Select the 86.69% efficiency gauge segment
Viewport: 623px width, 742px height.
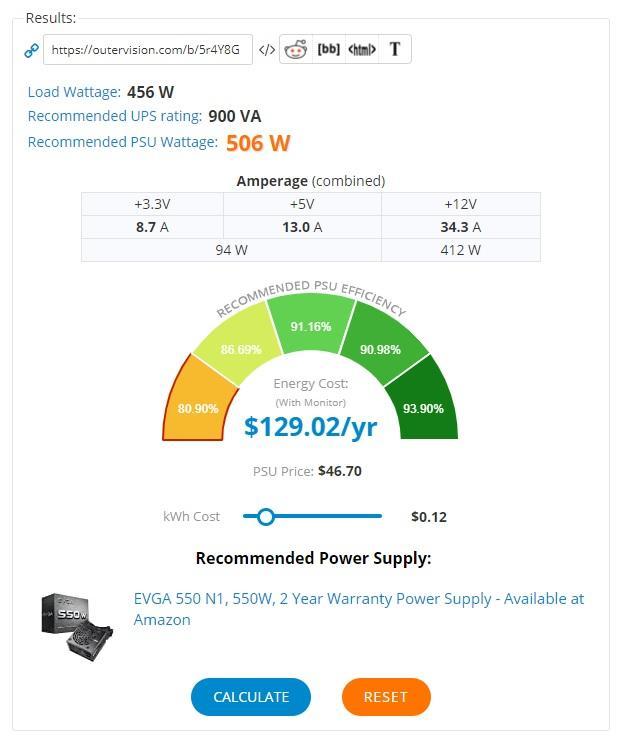pyautogui.click(x=240, y=345)
